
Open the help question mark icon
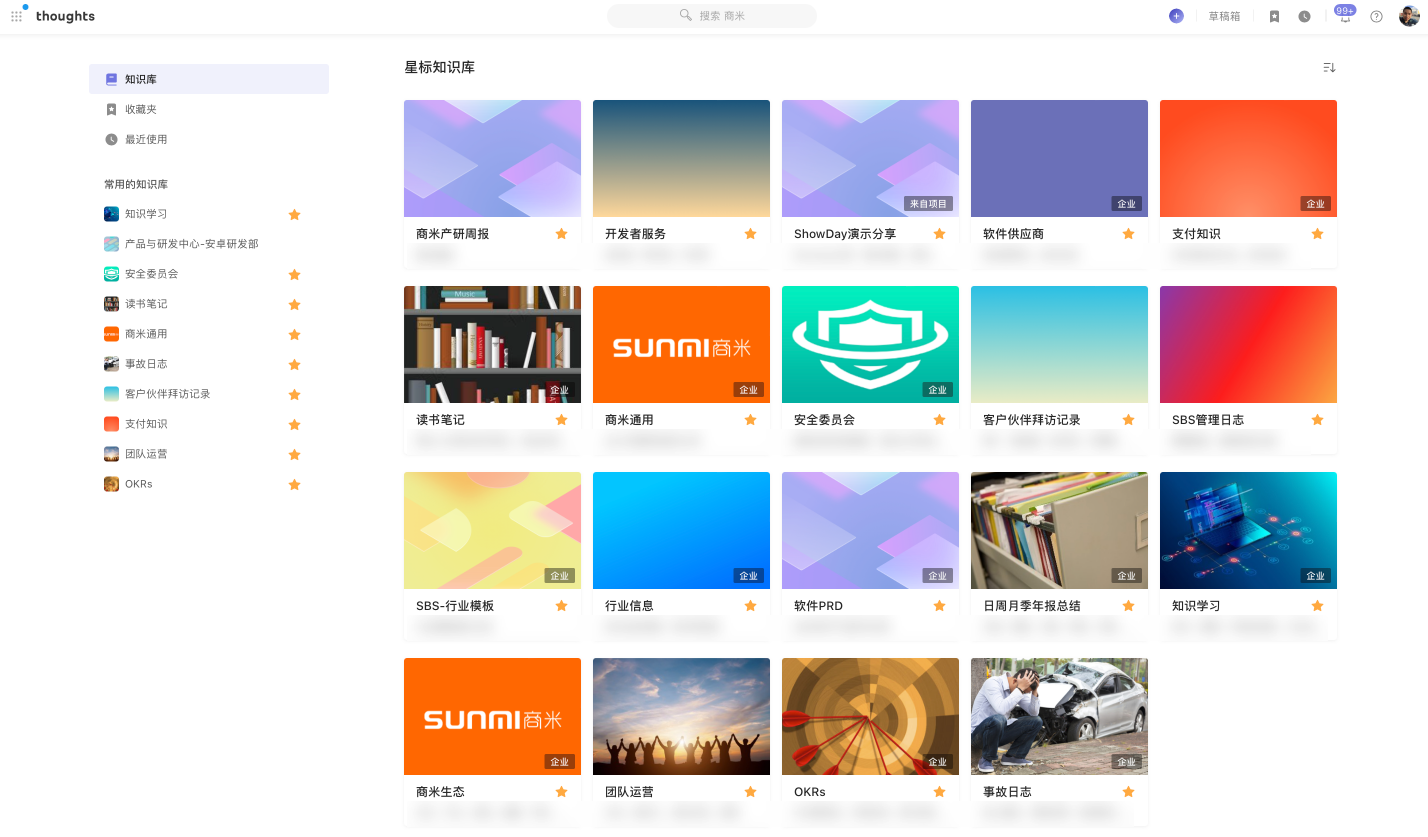(x=1376, y=16)
